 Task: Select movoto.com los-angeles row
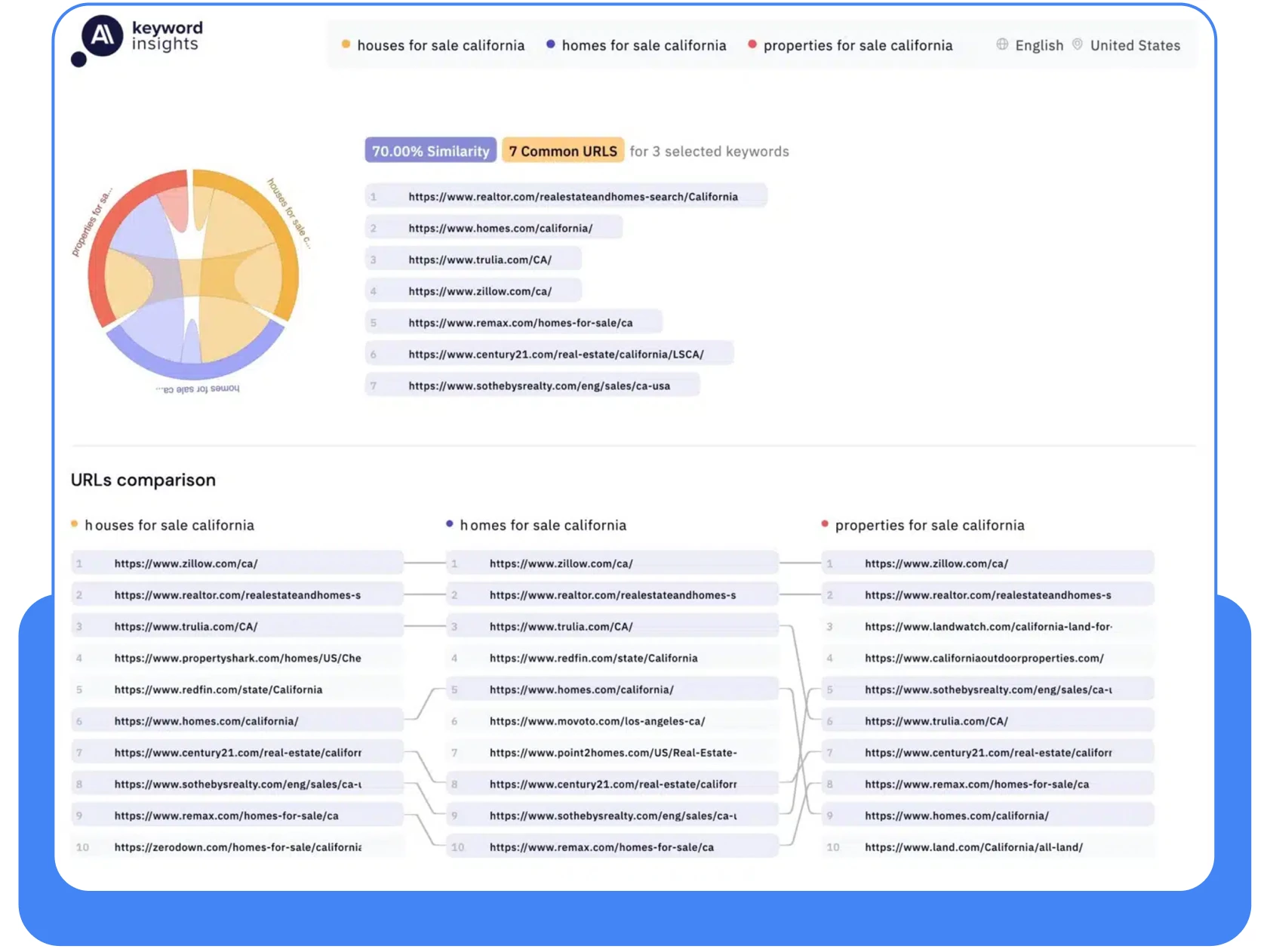pyautogui.click(x=612, y=721)
